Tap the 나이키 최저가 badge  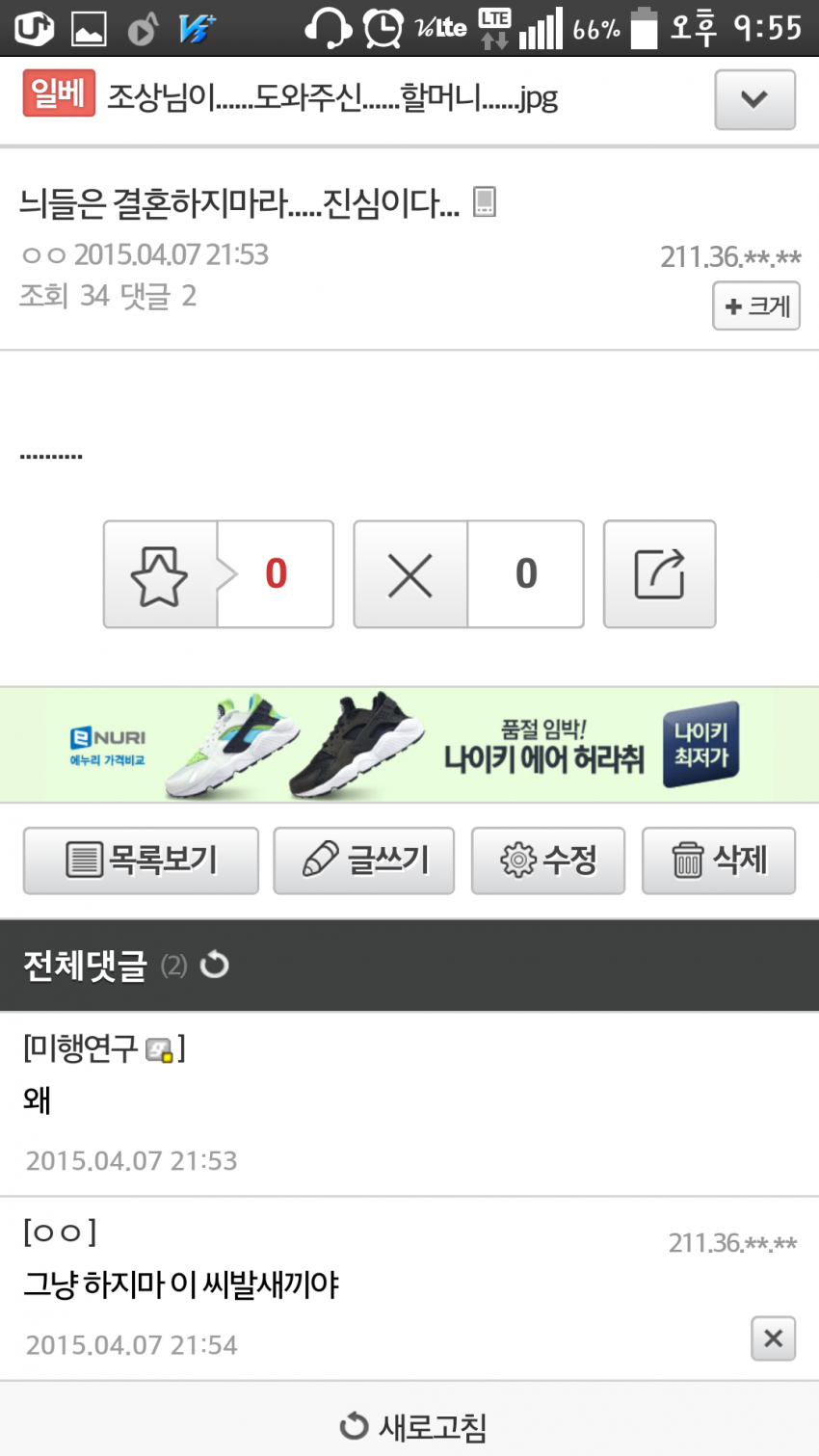pos(700,744)
